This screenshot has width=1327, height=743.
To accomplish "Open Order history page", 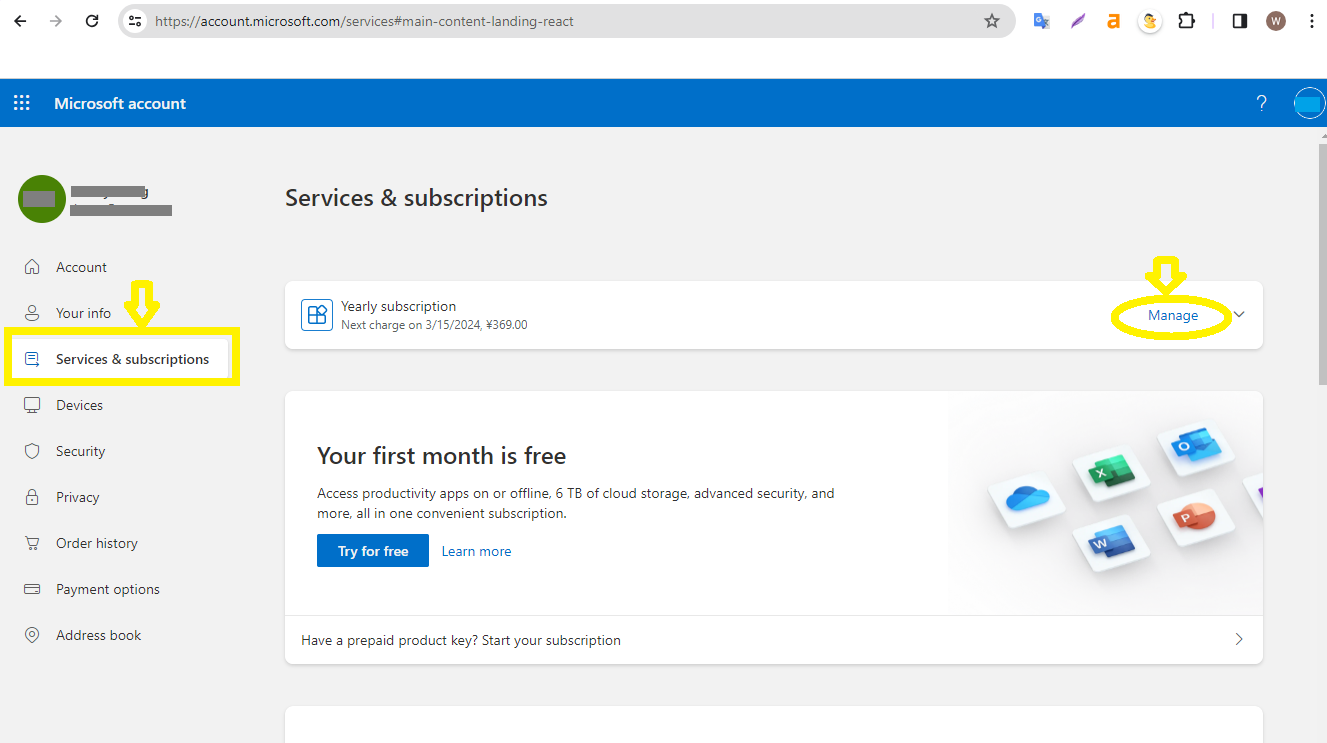I will pos(97,543).
